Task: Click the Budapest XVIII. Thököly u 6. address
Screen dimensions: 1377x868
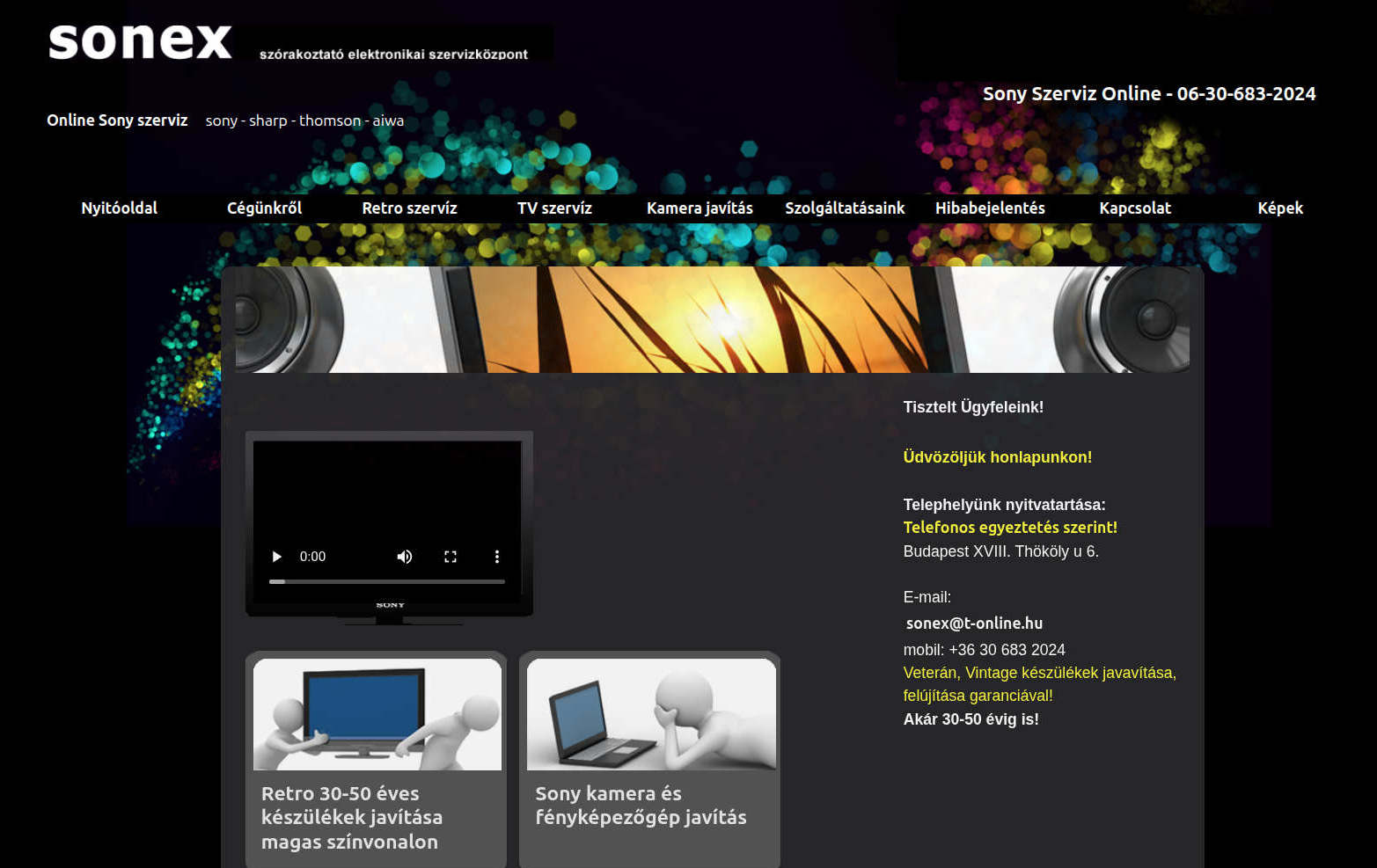Action: (1000, 551)
